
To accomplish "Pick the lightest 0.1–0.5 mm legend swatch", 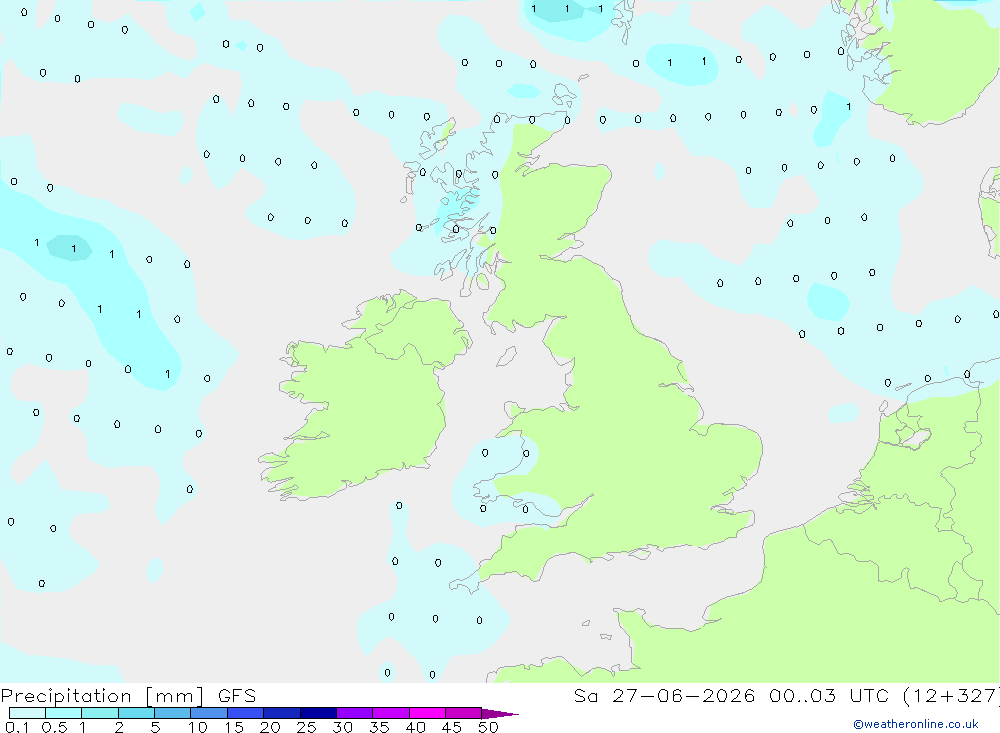I will [27, 713].
